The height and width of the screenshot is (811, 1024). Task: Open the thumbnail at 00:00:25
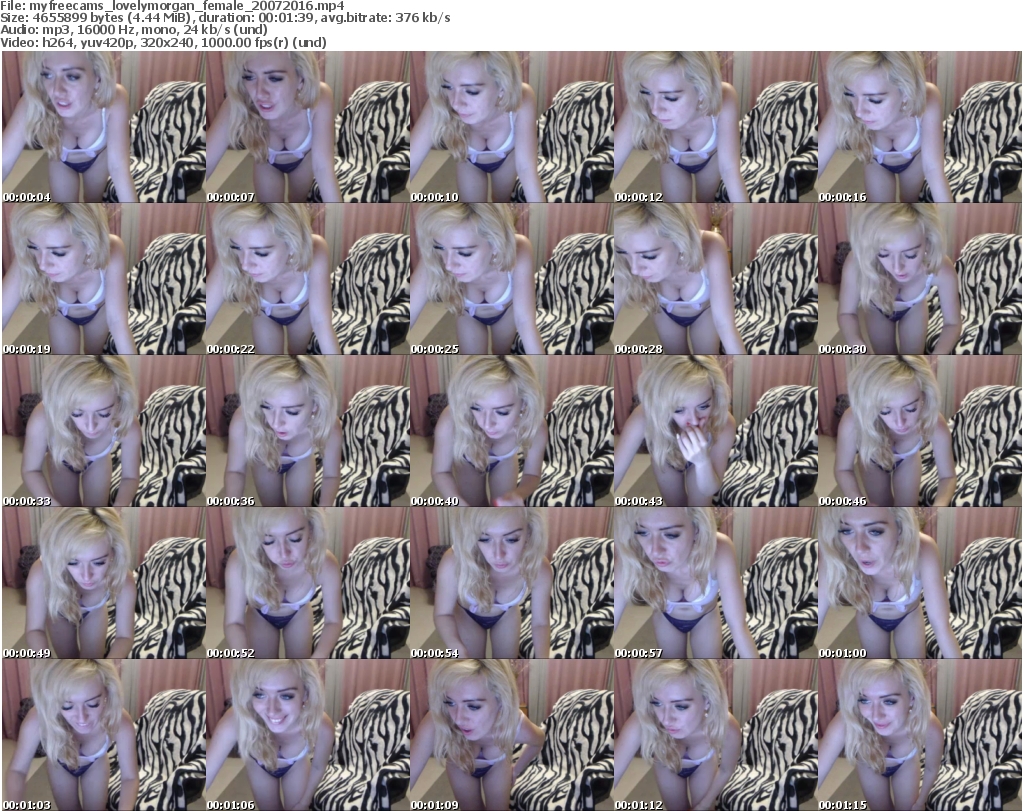click(x=512, y=279)
